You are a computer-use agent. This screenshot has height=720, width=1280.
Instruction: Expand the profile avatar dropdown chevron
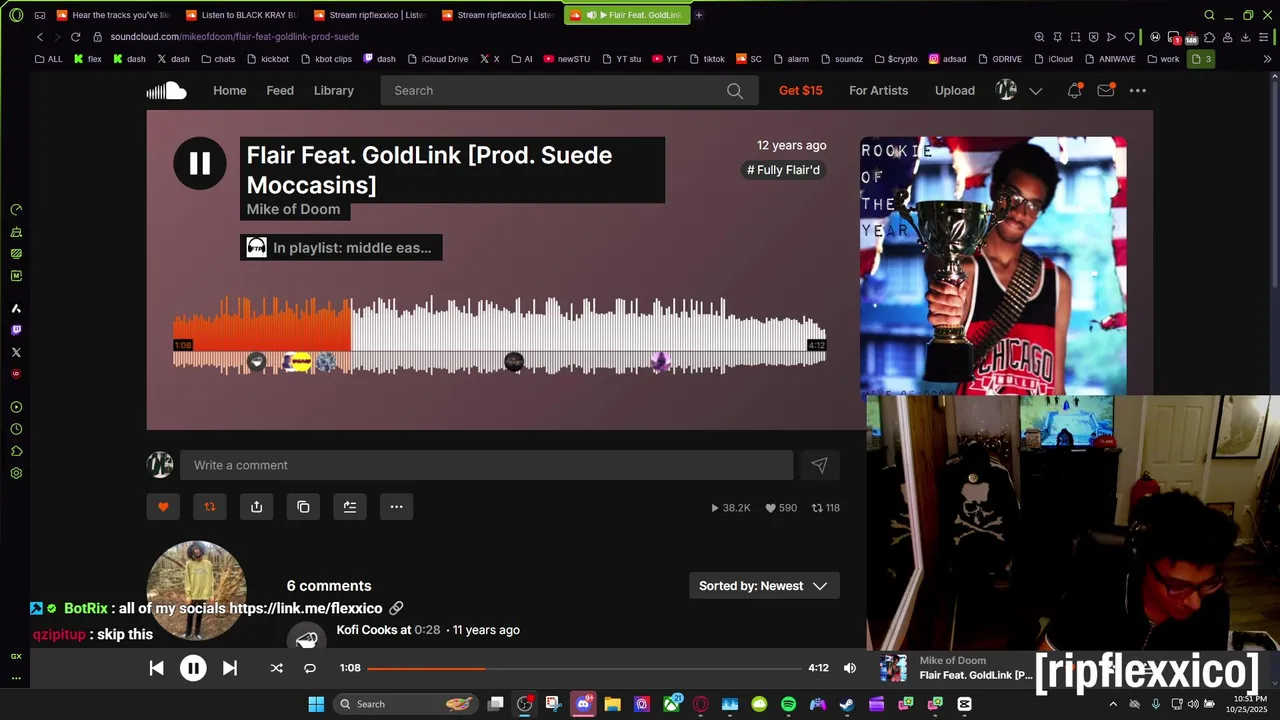pos(1036,91)
